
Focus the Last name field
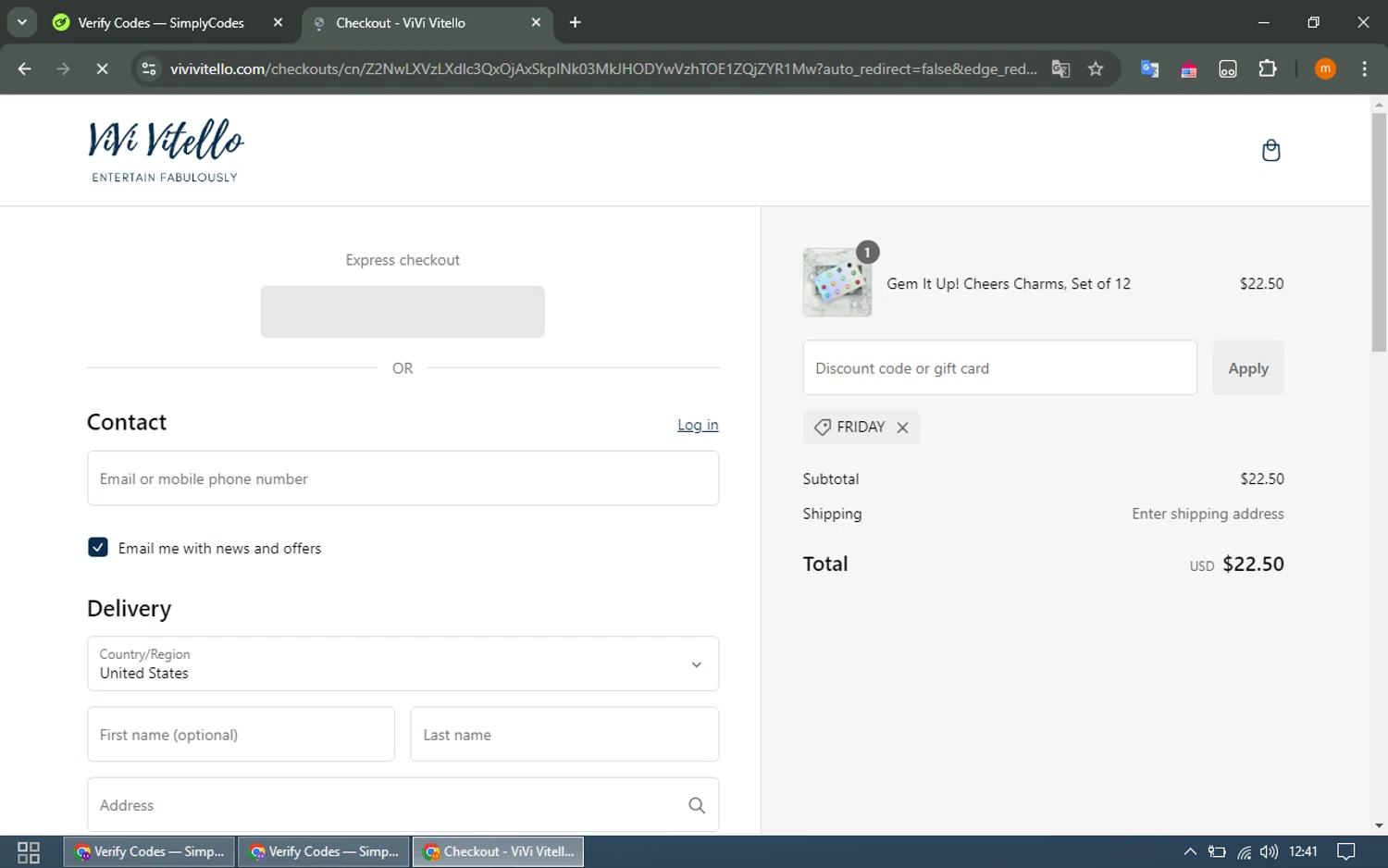(x=564, y=735)
